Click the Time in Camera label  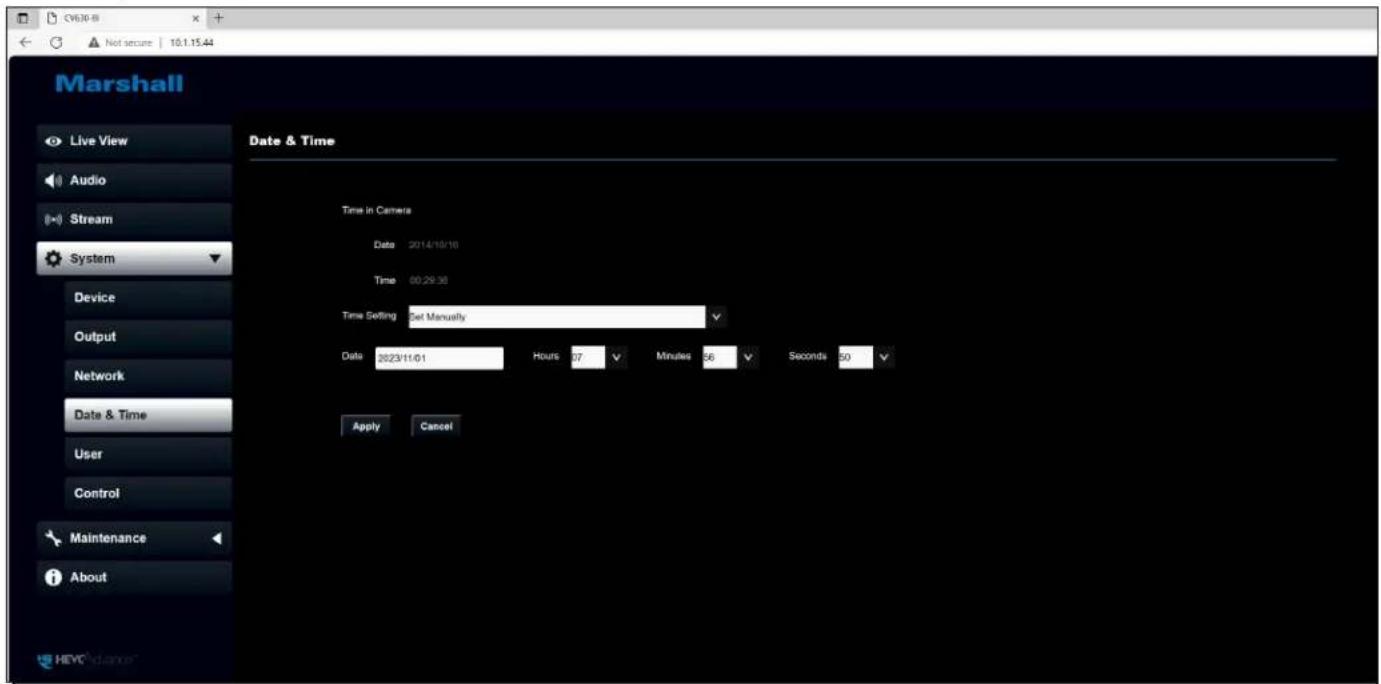tap(377, 211)
